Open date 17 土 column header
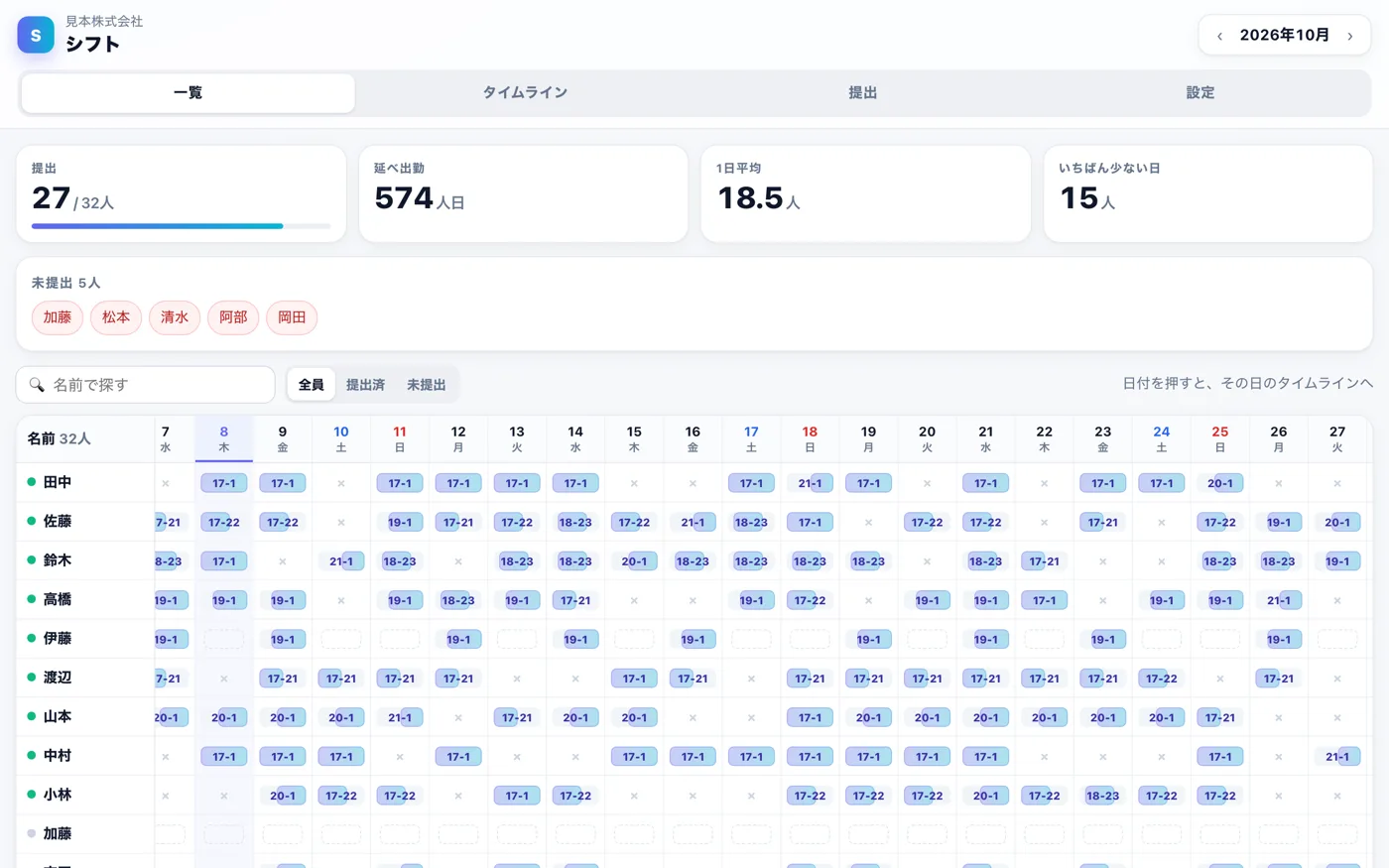 point(751,438)
